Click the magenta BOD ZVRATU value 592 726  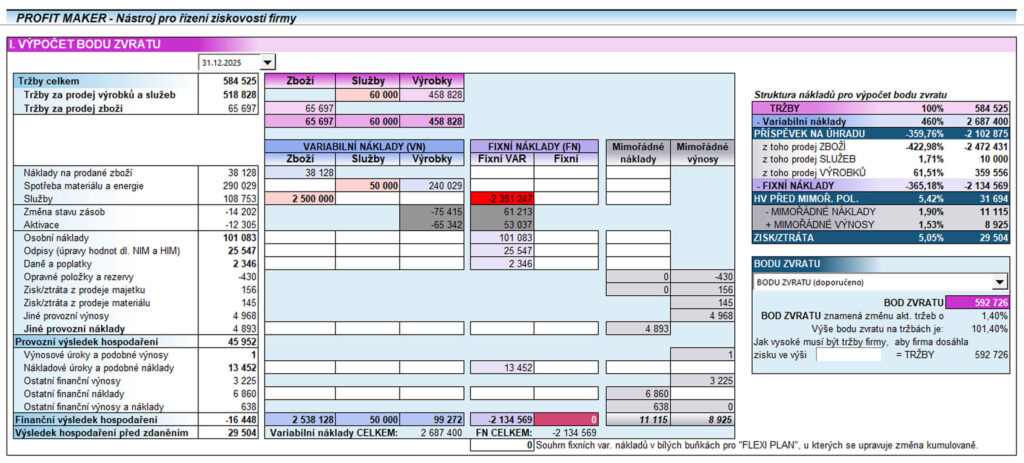coord(978,301)
